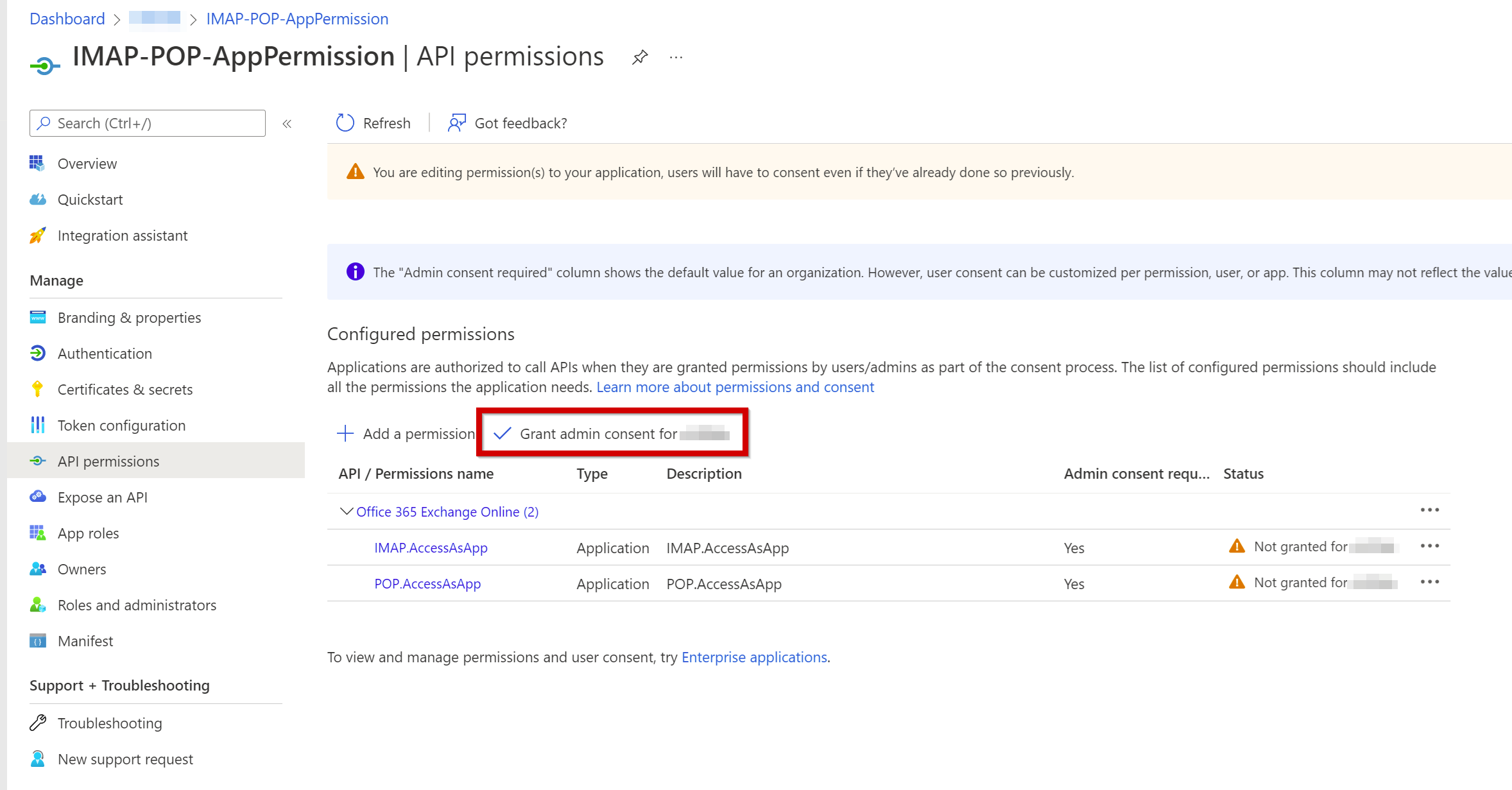1512x790 pixels.
Task: Click the Authentication arrow icon
Action: coord(37,353)
